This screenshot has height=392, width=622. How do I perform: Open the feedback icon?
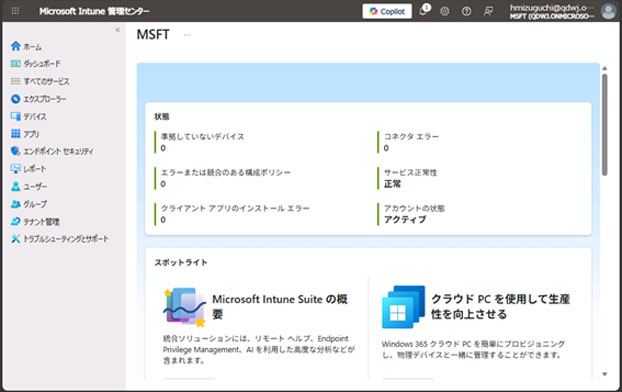pyautogui.click(x=488, y=12)
